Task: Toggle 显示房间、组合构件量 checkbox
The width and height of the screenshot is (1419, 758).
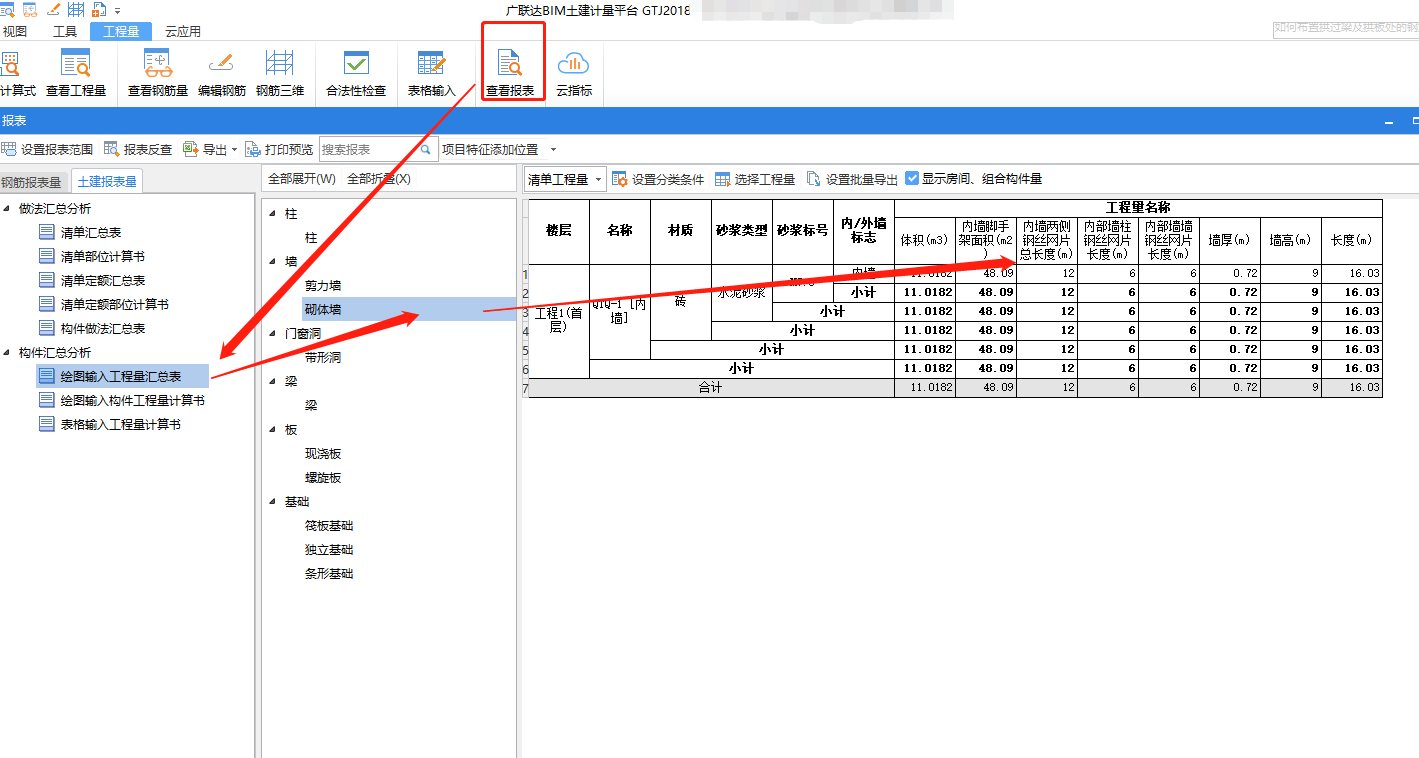Action: click(x=912, y=178)
